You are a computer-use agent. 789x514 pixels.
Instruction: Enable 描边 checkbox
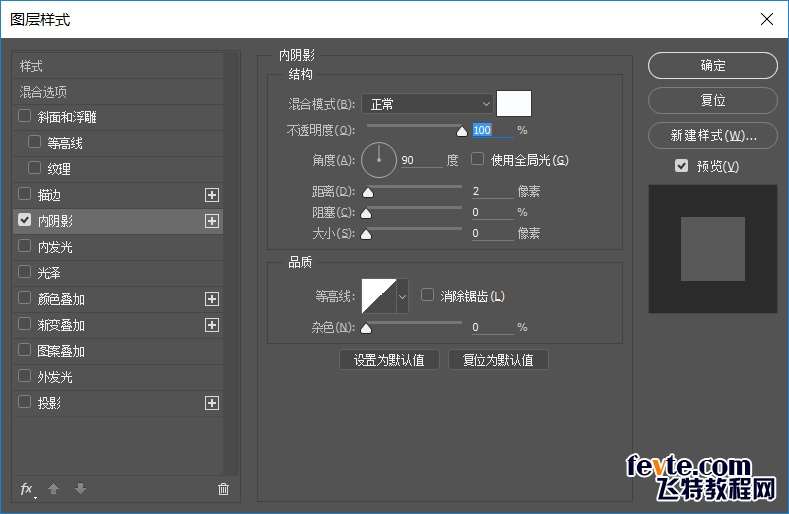point(24,194)
